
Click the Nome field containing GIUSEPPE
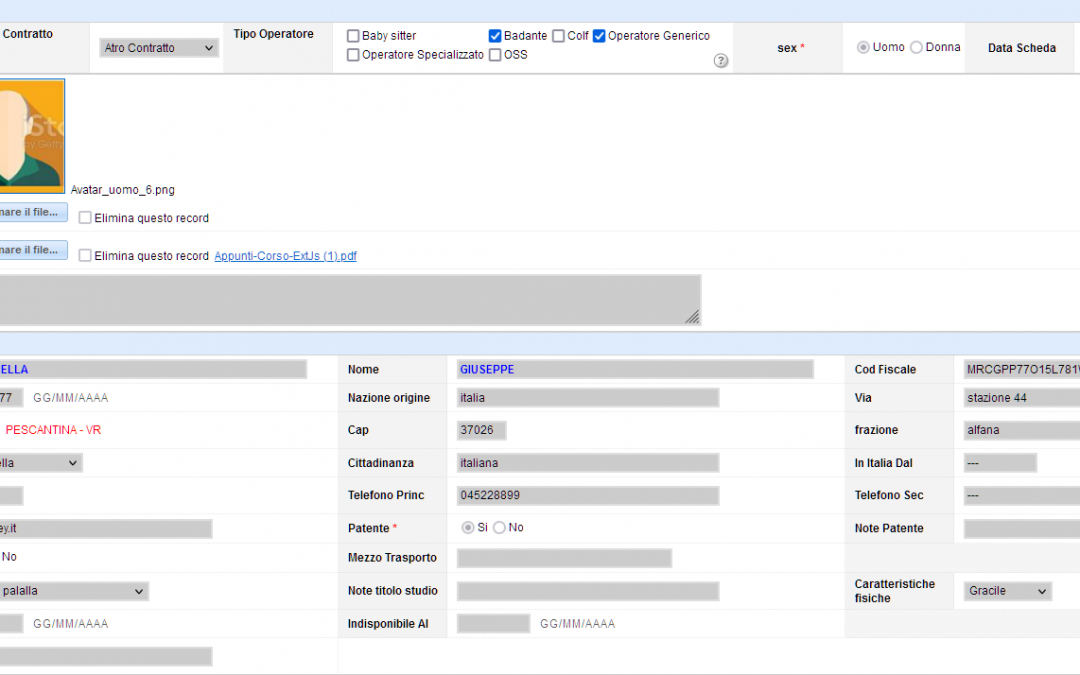634,370
